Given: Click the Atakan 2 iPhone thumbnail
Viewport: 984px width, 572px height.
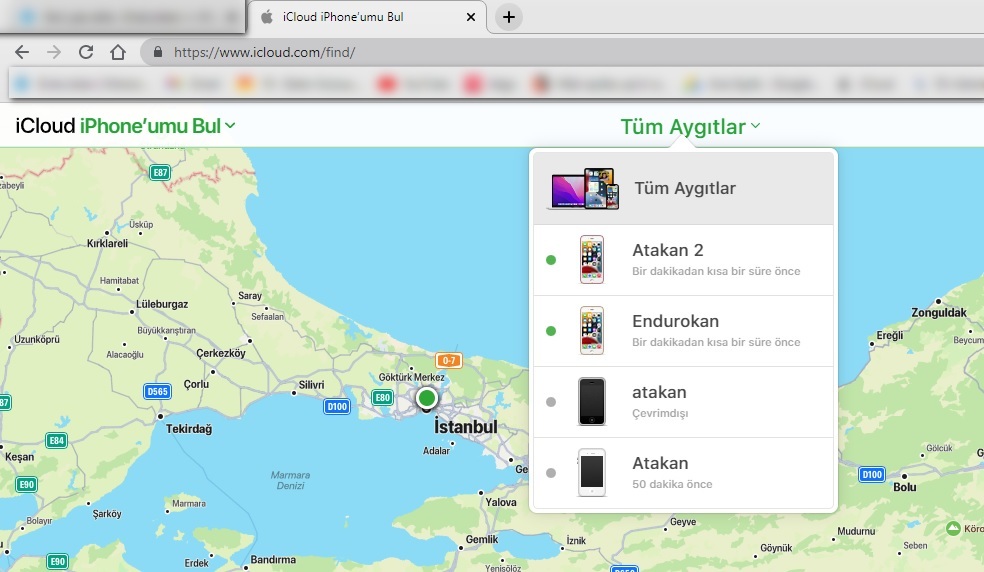Looking at the screenshot, I should pos(592,259).
